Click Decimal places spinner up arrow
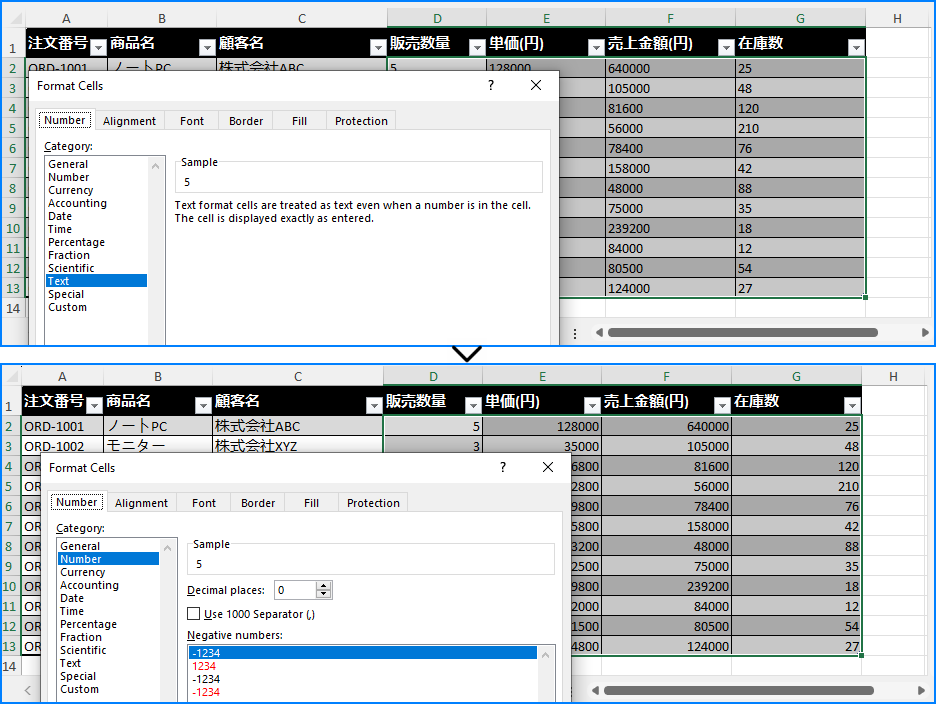936x704 pixels. point(324,586)
